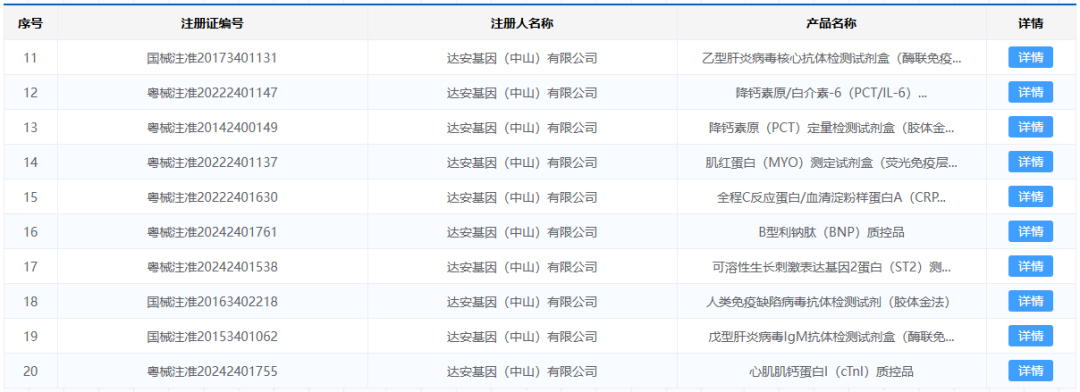Open 详情 for 心肌肌钙蛋白I 质控品
Screen dimensions: 1080x392
pyautogui.click(x=1030, y=371)
